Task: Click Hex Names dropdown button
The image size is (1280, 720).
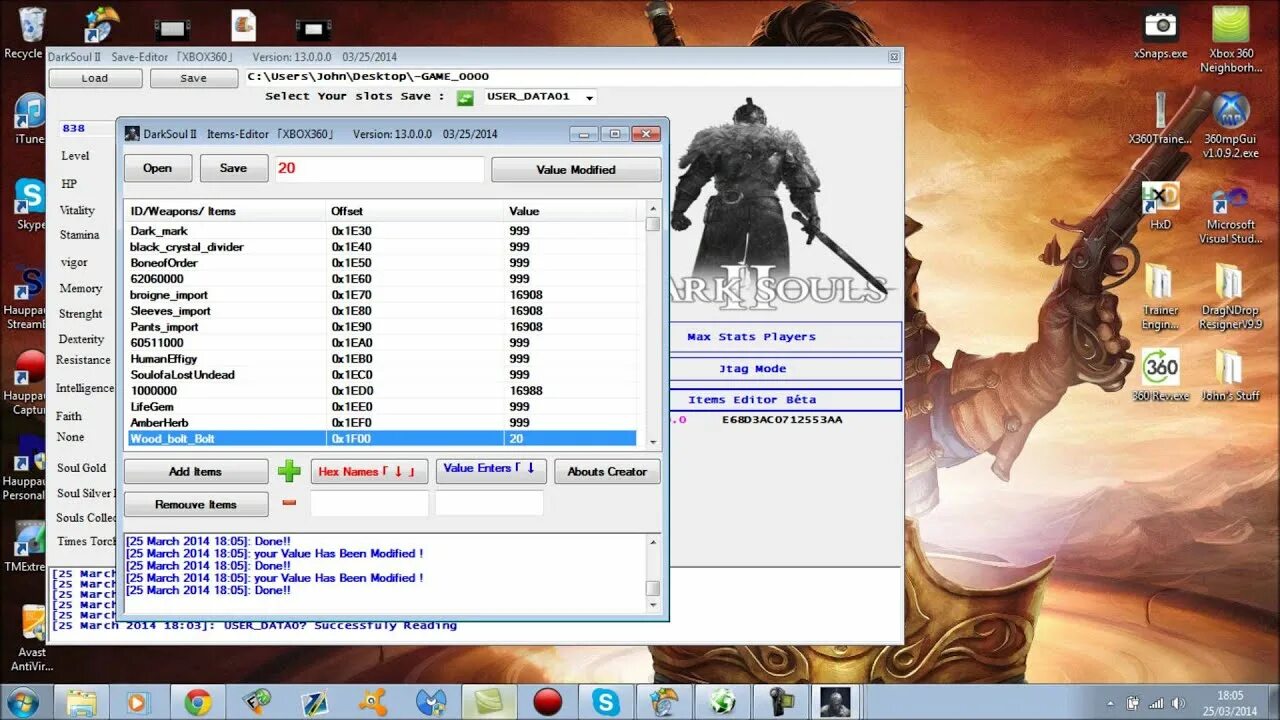Action: click(x=369, y=471)
